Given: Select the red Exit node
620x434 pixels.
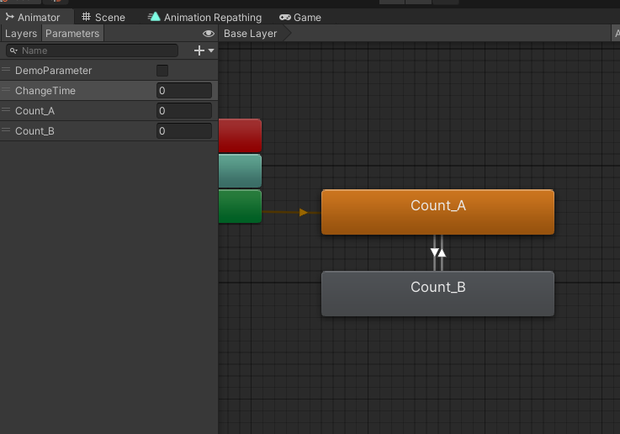Looking at the screenshot, I should click(240, 136).
